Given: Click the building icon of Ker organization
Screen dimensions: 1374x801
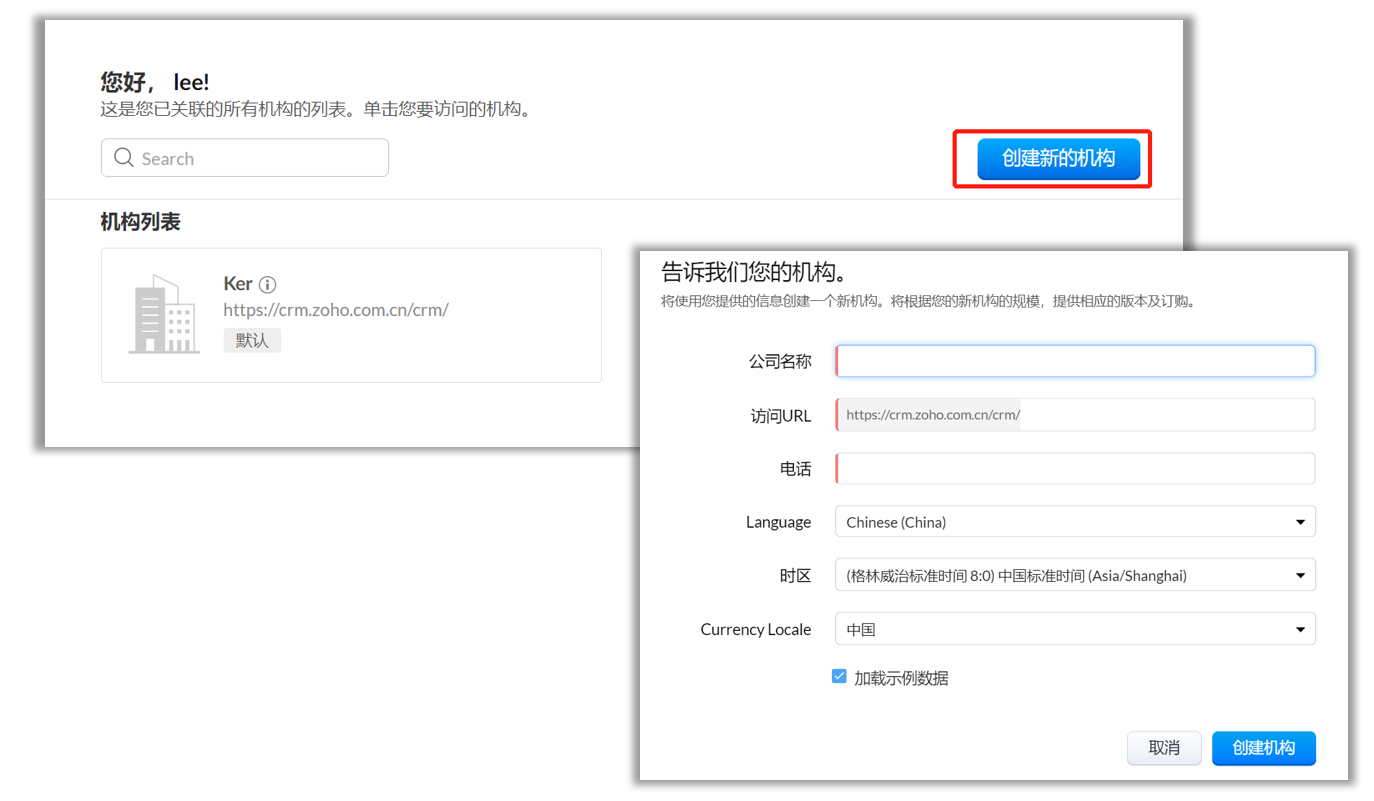Looking at the screenshot, I should click(162, 314).
